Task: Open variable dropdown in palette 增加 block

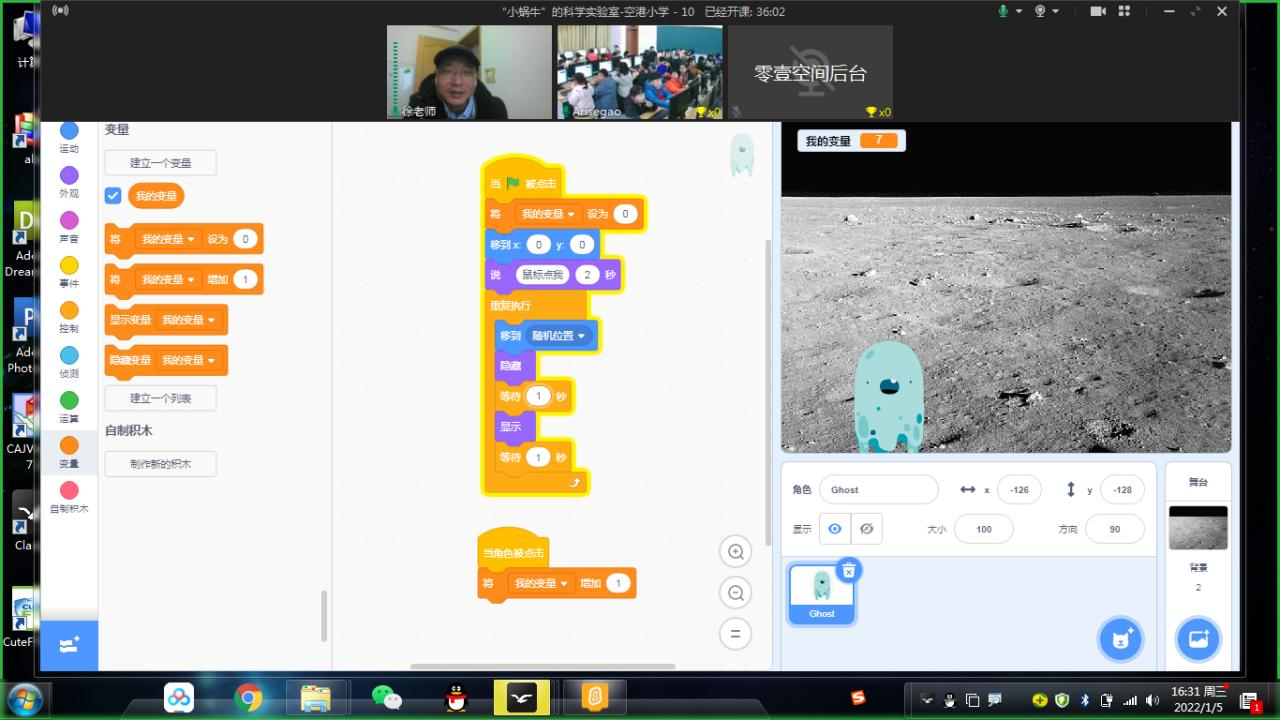Action: pyautogui.click(x=167, y=279)
